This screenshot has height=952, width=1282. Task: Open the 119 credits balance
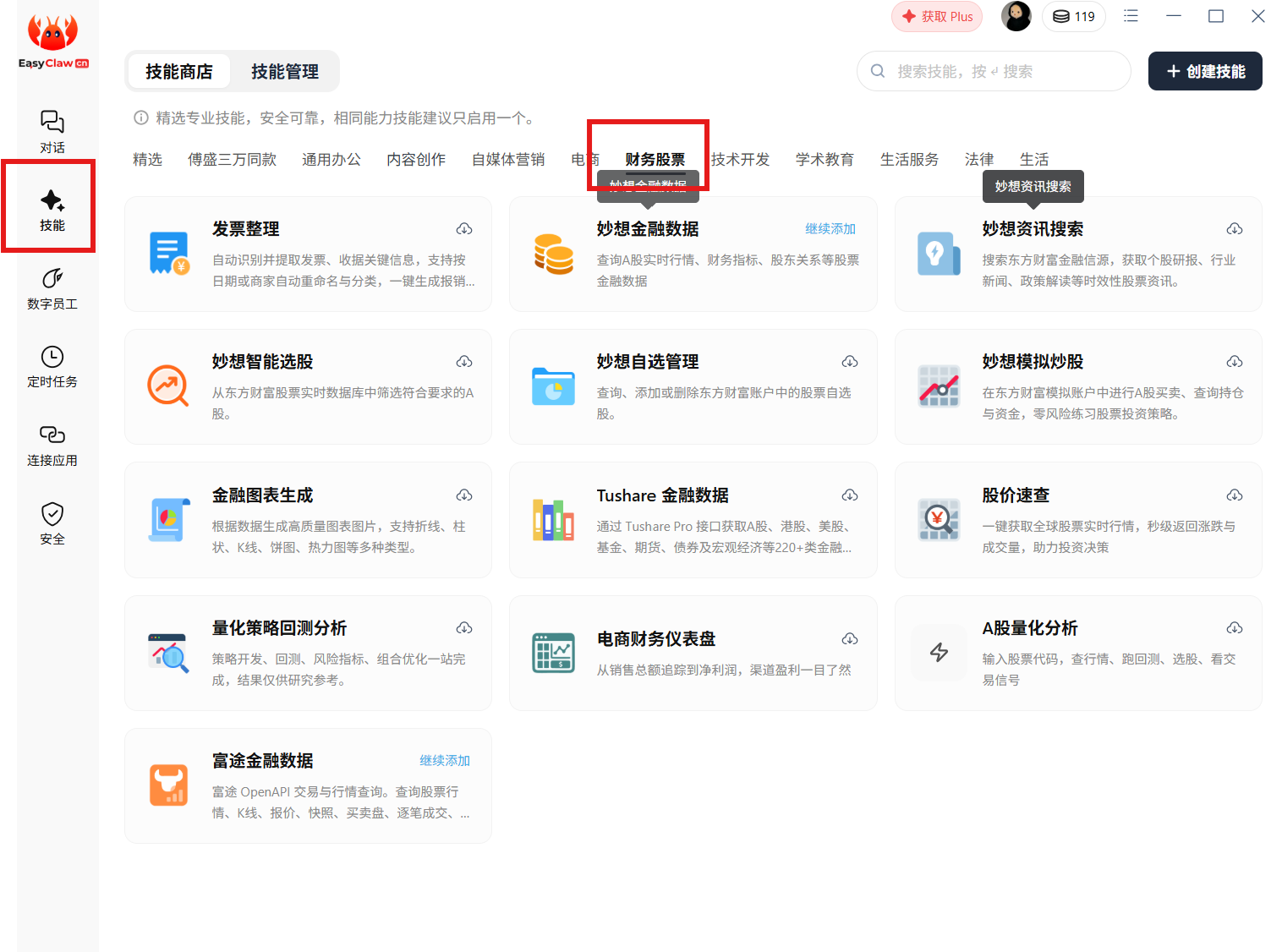(x=1074, y=16)
